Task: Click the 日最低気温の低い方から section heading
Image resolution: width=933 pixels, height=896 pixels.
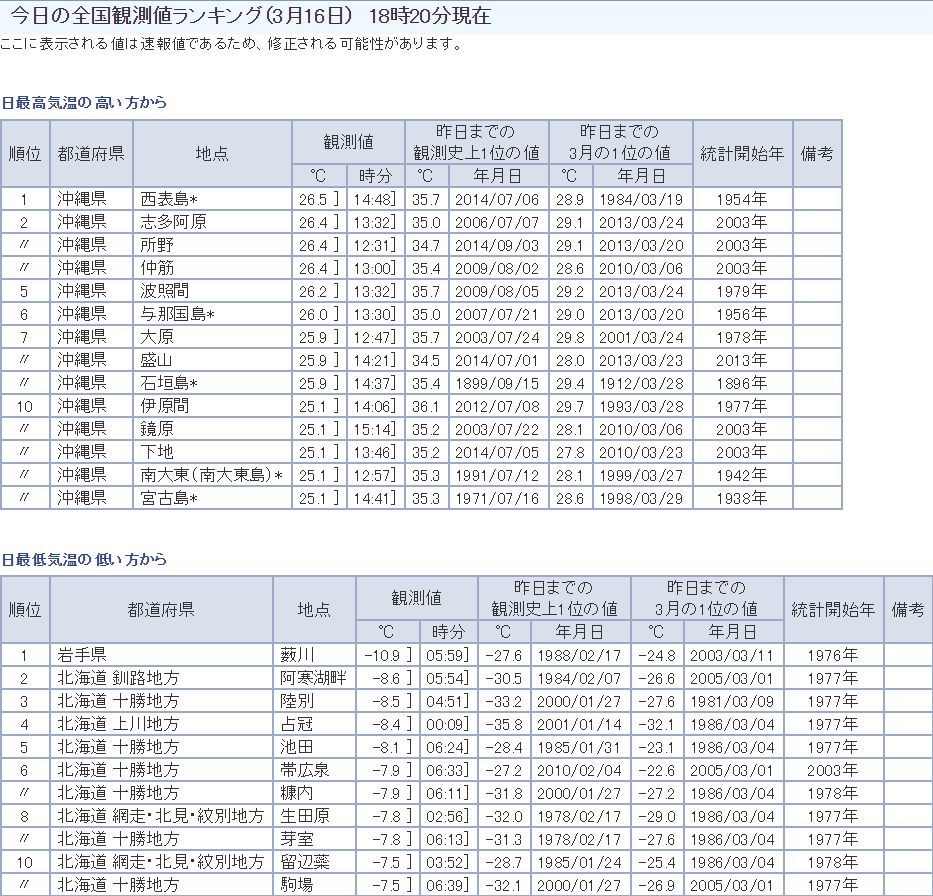Action: [84, 559]
